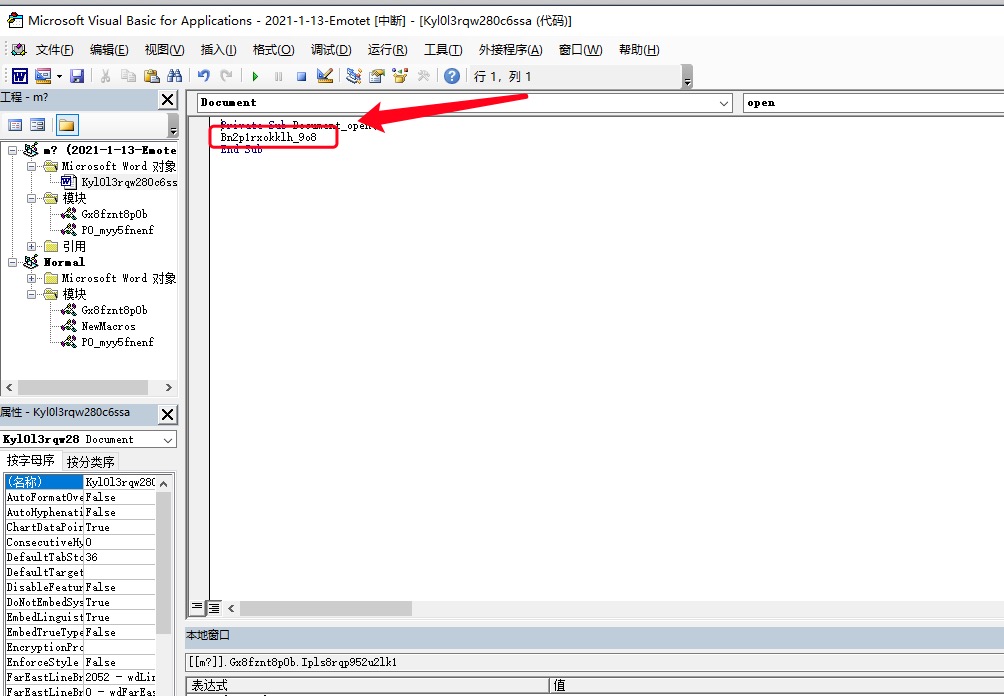Select the Kyl0l3rqw280c6ss document object
The width and height of the screenshot is (1004, 696).
[x=129, y=182]
